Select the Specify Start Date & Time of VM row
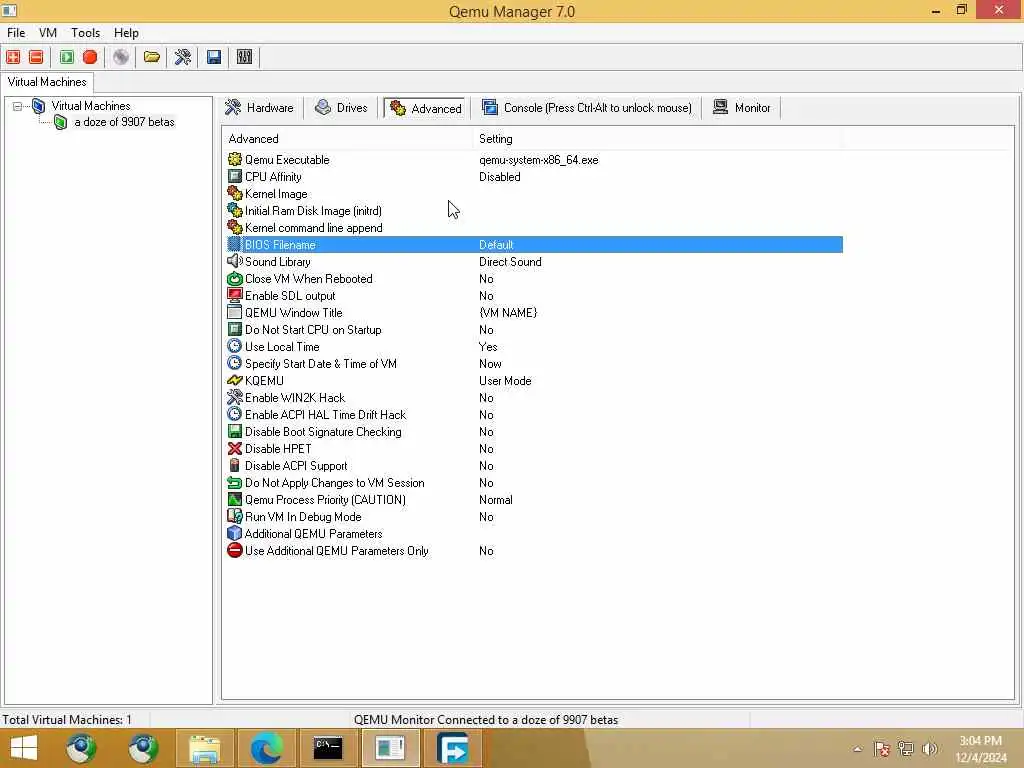Screen dimensions: 1024x768 (534, 364)
